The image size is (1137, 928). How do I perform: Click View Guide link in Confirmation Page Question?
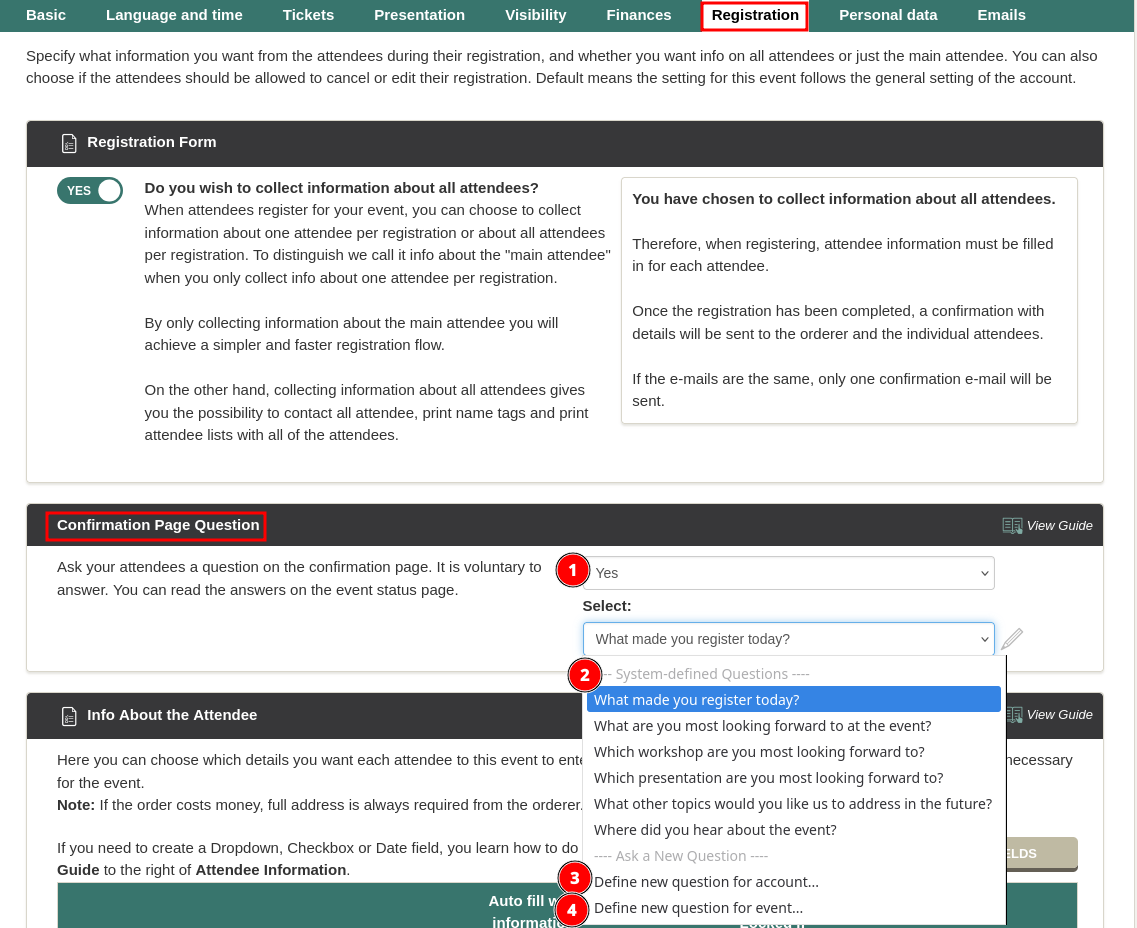[1059, 526]
